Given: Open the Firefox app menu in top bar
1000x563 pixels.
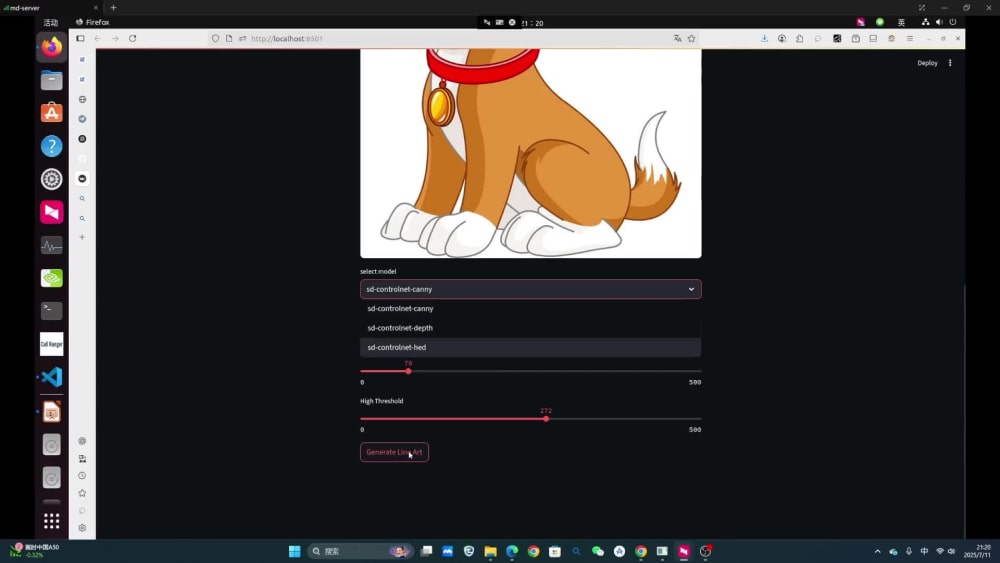Looking at the screenshot, I should click(92, 22).
